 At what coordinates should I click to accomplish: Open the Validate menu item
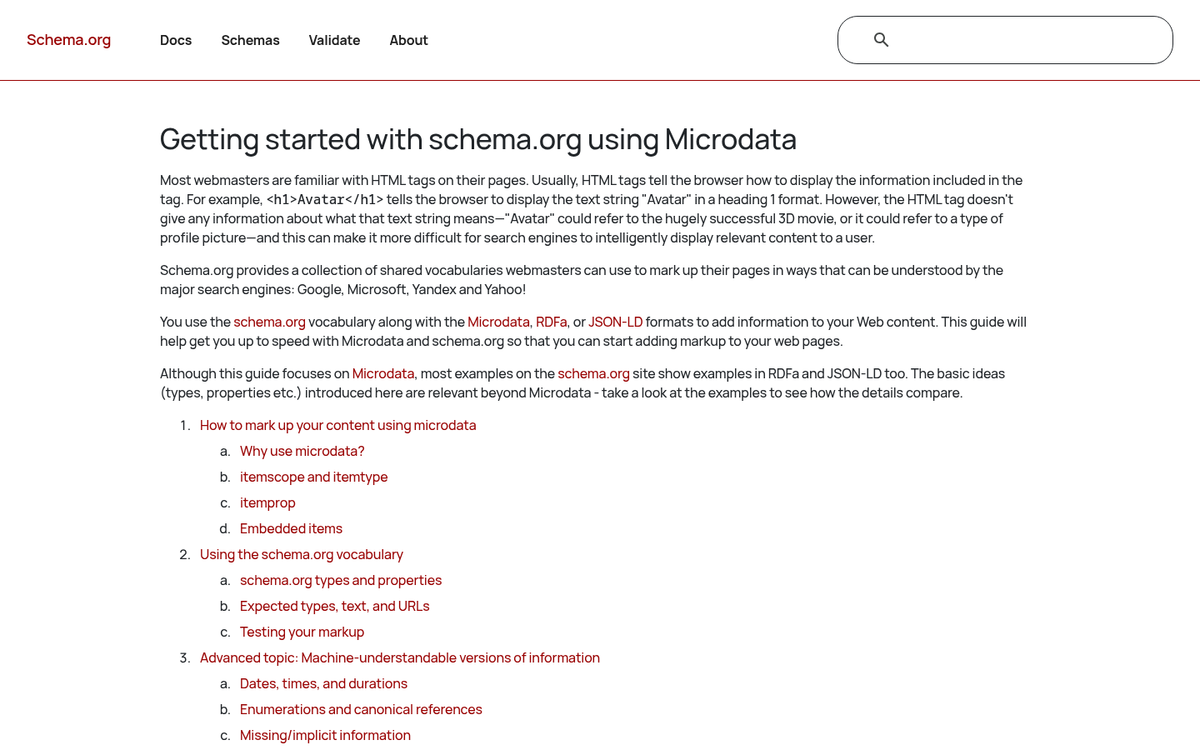click(334, 40)
